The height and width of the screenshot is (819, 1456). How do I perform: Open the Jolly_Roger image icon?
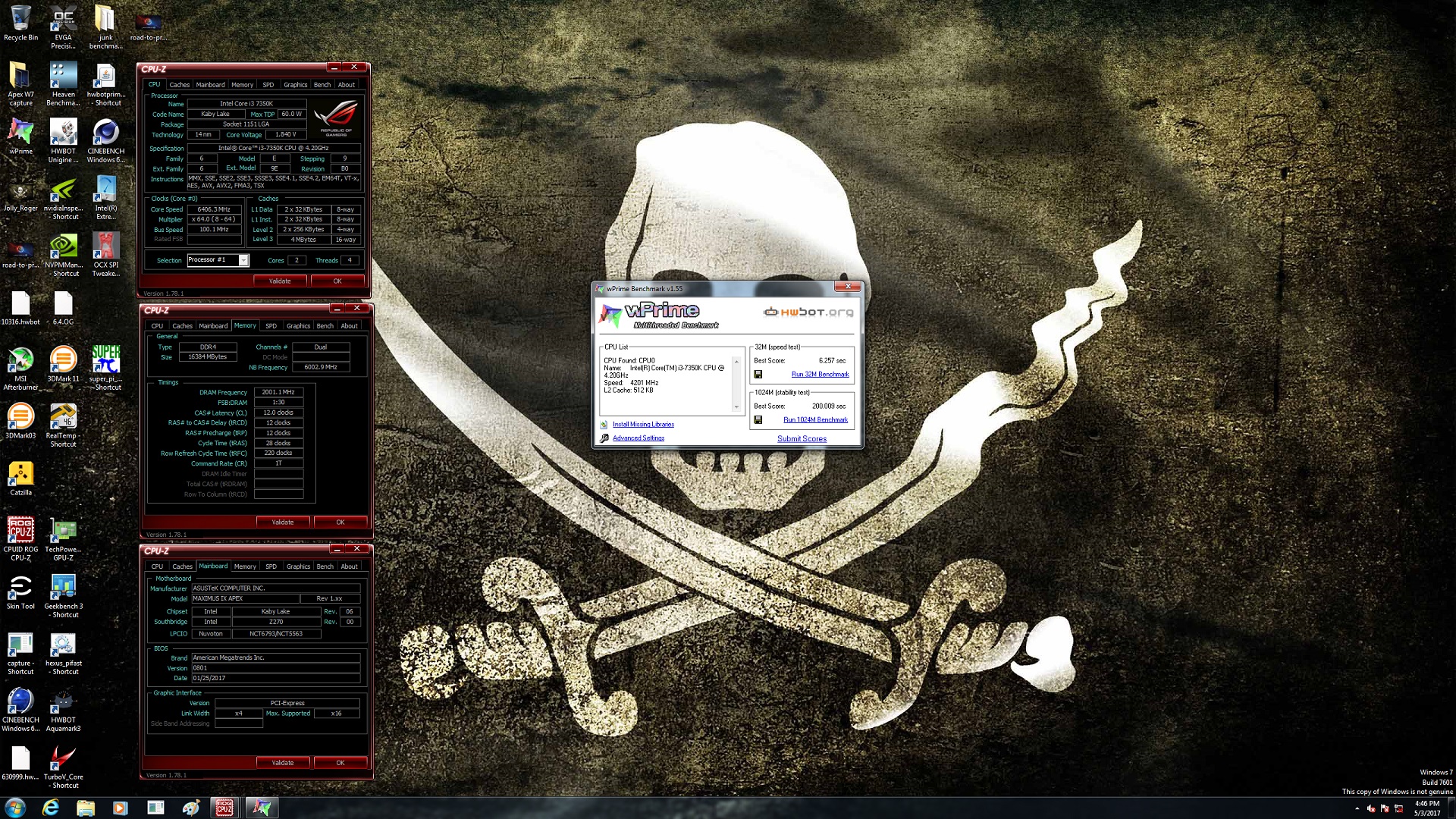tap(20, 193)
